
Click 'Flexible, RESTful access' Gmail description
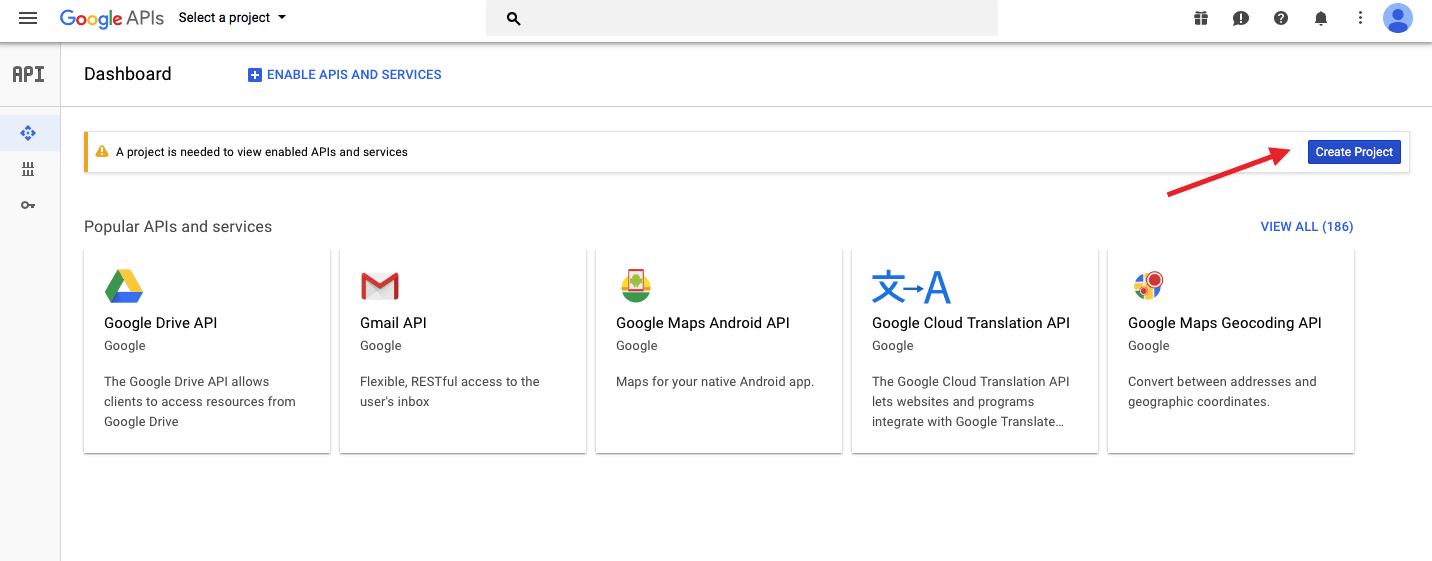(x=450, y=392)
